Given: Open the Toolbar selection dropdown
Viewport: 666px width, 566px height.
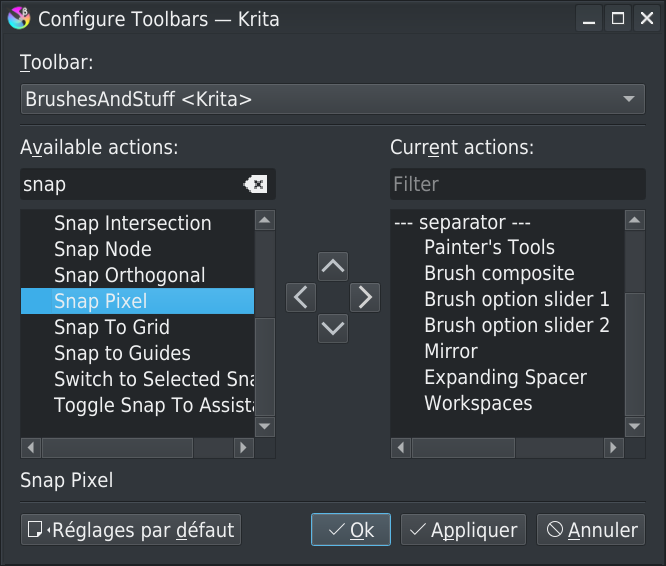Looking at the screenshot, I should pos(332,99).
